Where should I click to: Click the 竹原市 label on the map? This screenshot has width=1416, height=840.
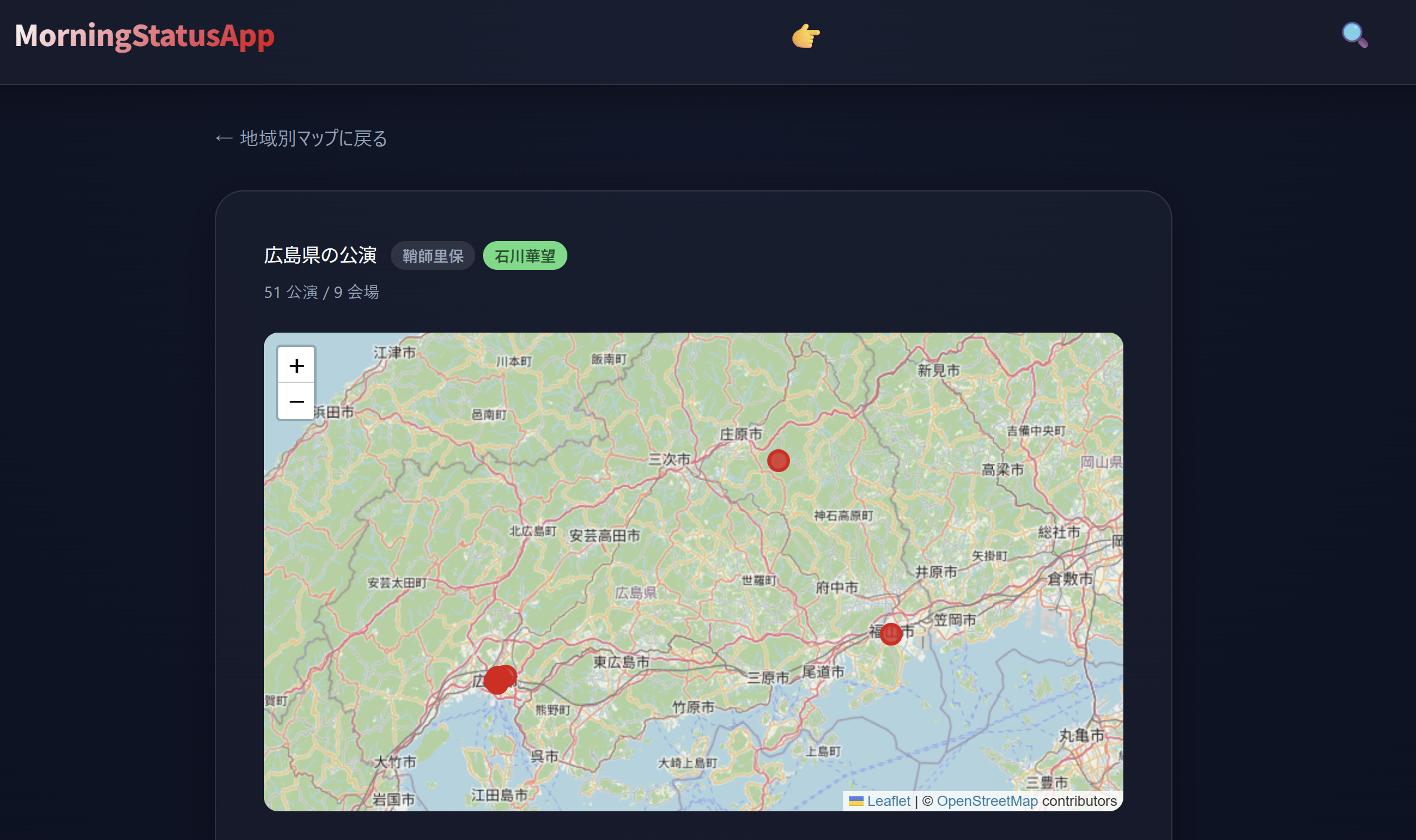pos(693,707)
